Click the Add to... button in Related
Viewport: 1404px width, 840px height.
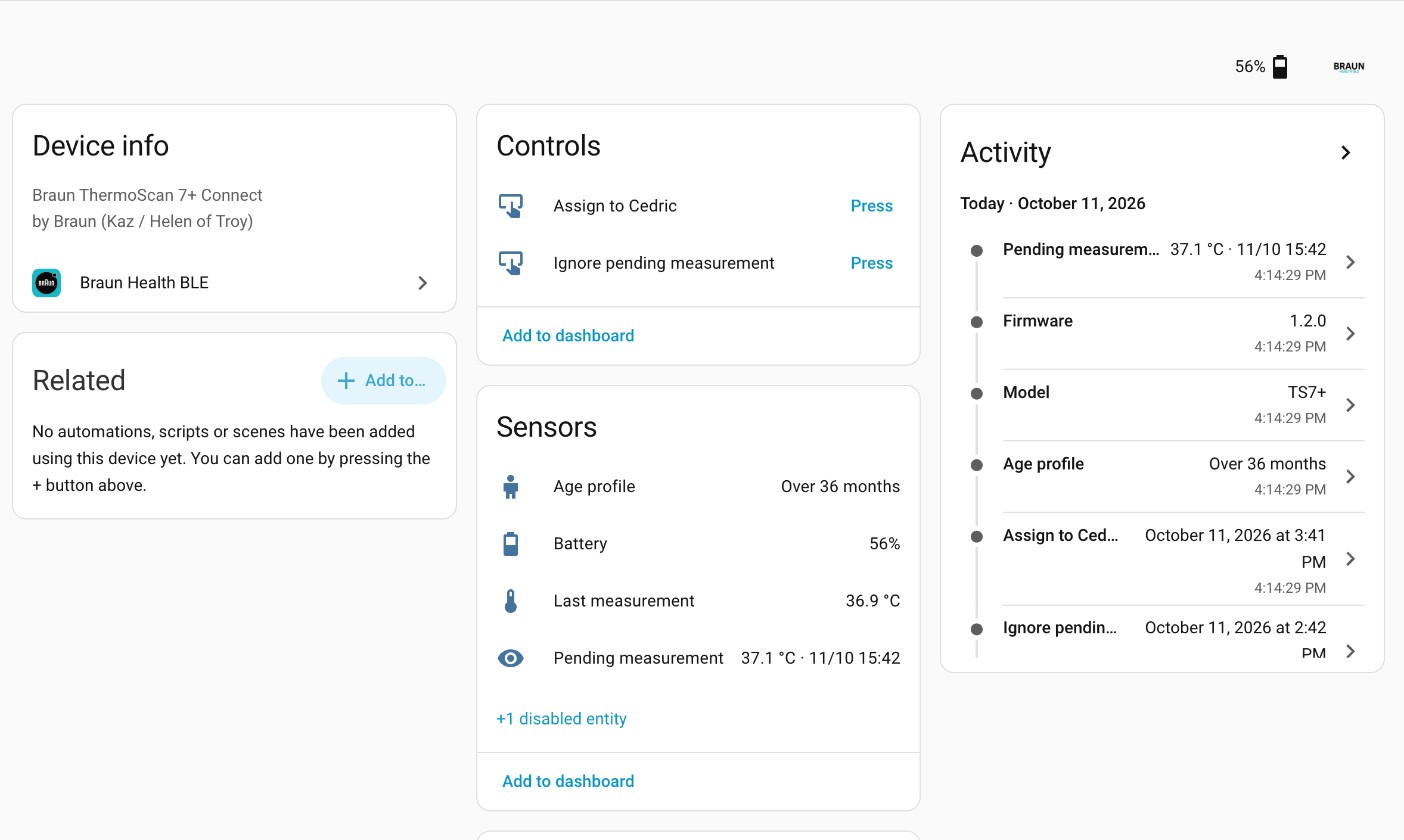pos(383,380)
